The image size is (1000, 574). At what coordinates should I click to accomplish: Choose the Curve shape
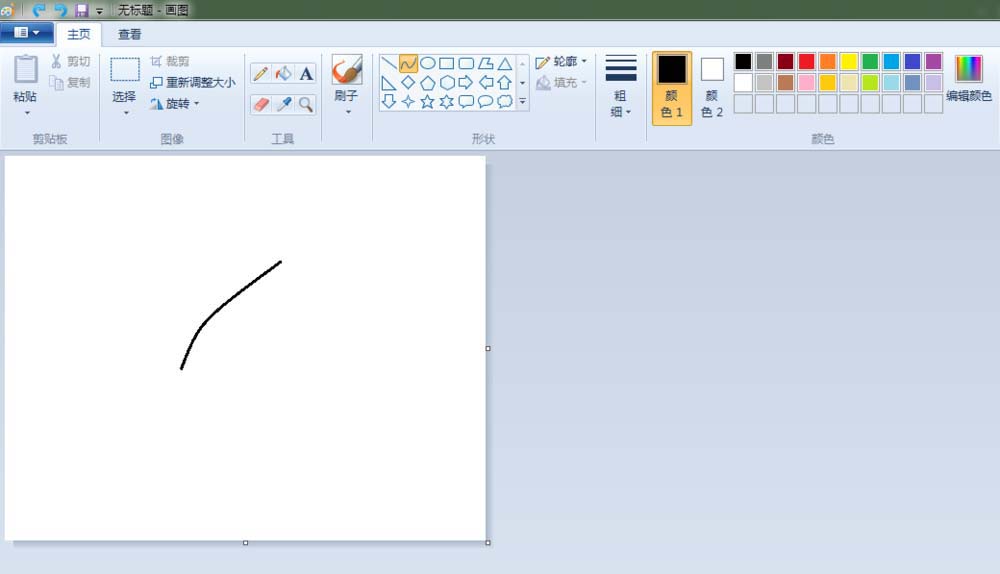408,63
